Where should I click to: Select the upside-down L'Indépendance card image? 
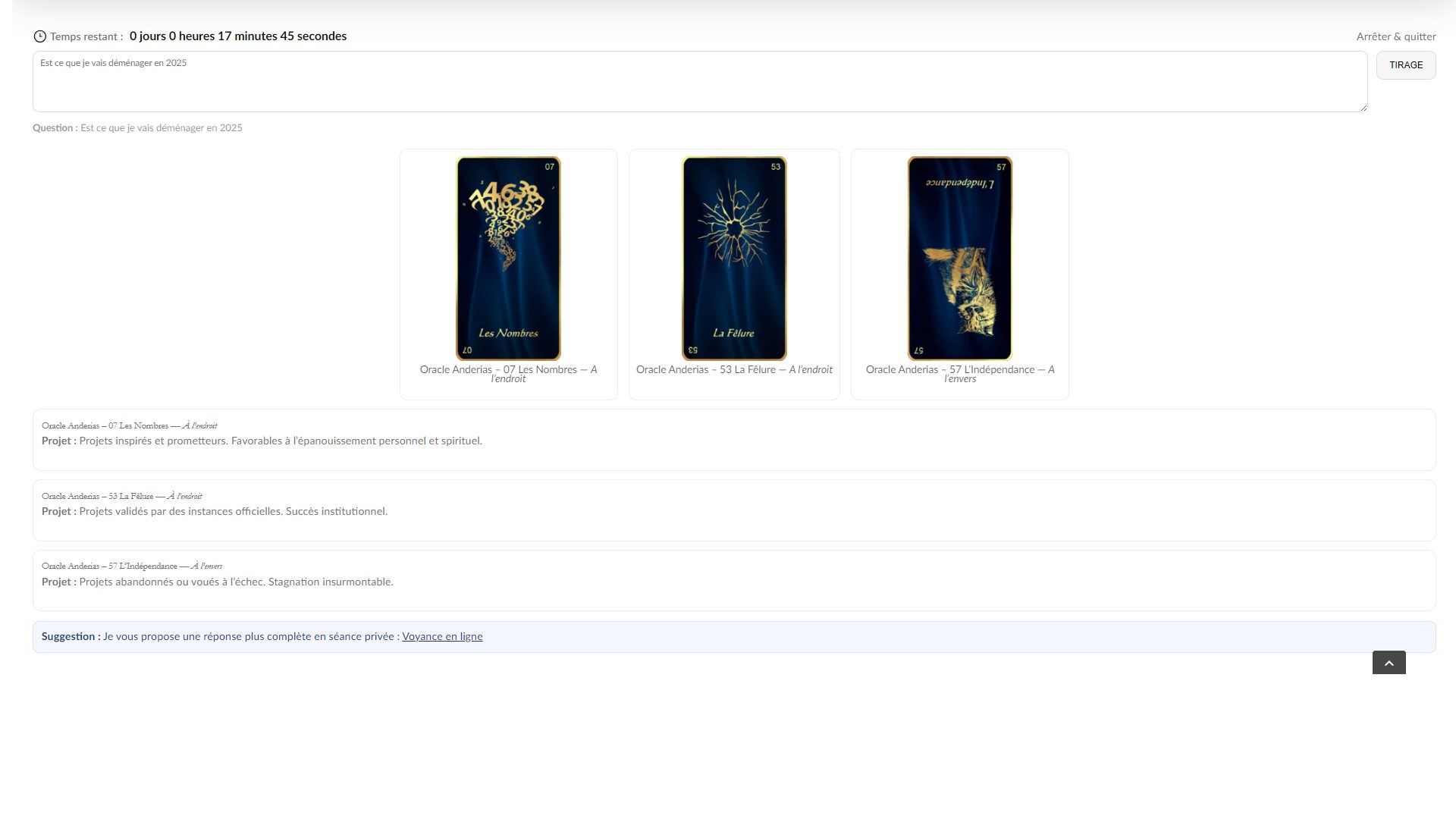[x=959, y=259]
